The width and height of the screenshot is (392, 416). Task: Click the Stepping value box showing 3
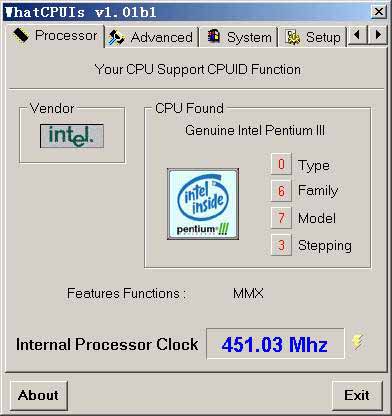[281, 245]
